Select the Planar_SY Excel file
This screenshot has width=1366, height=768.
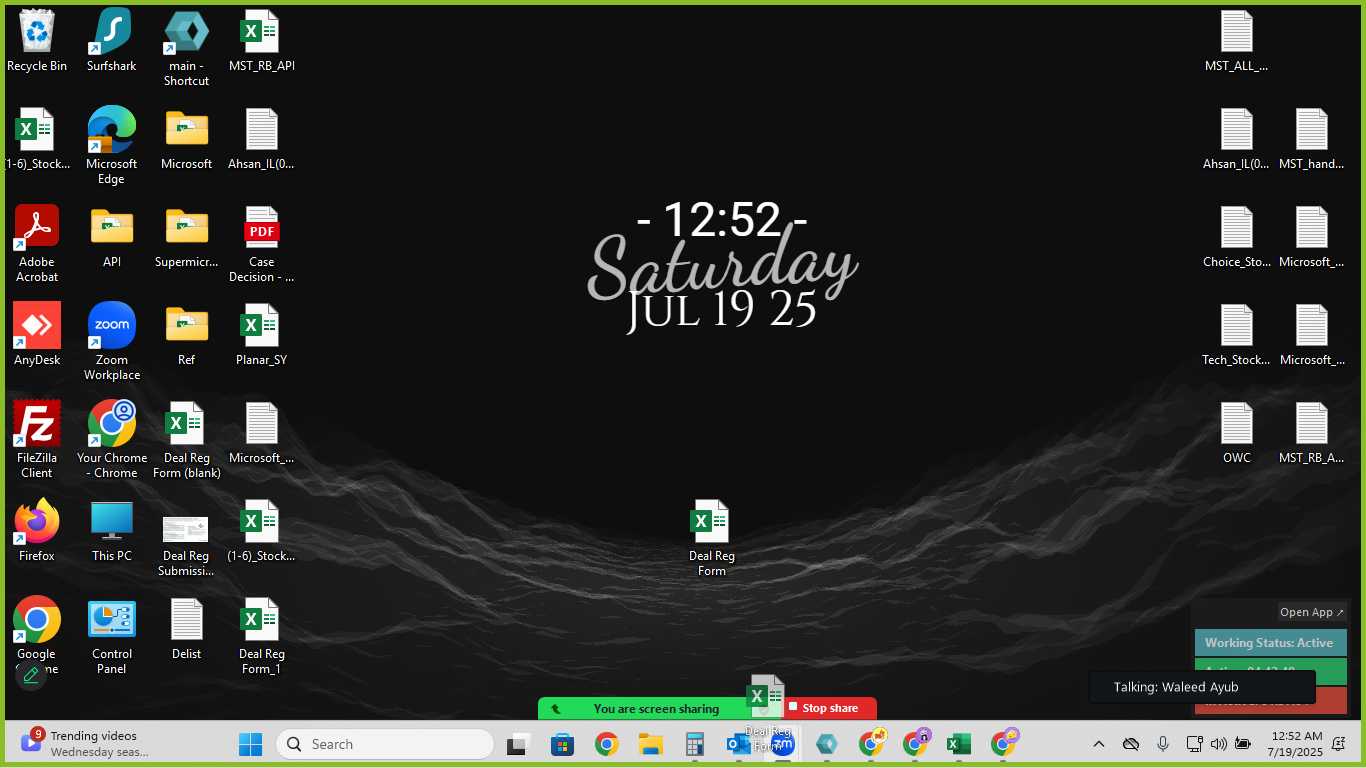pyautogui.click(x=261, y=335)
